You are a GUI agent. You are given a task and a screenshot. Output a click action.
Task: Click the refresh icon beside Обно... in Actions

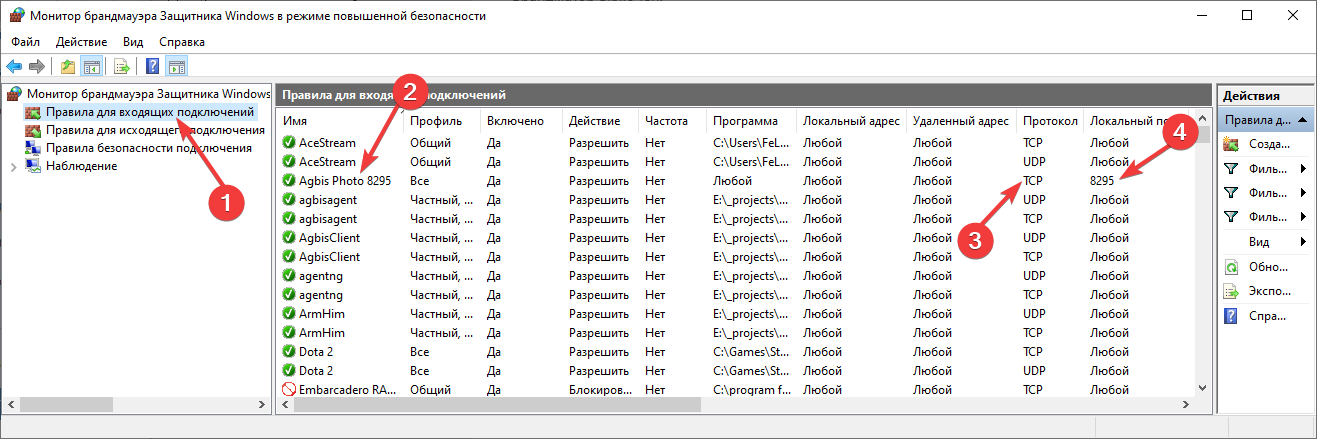tap(1230, 267)
